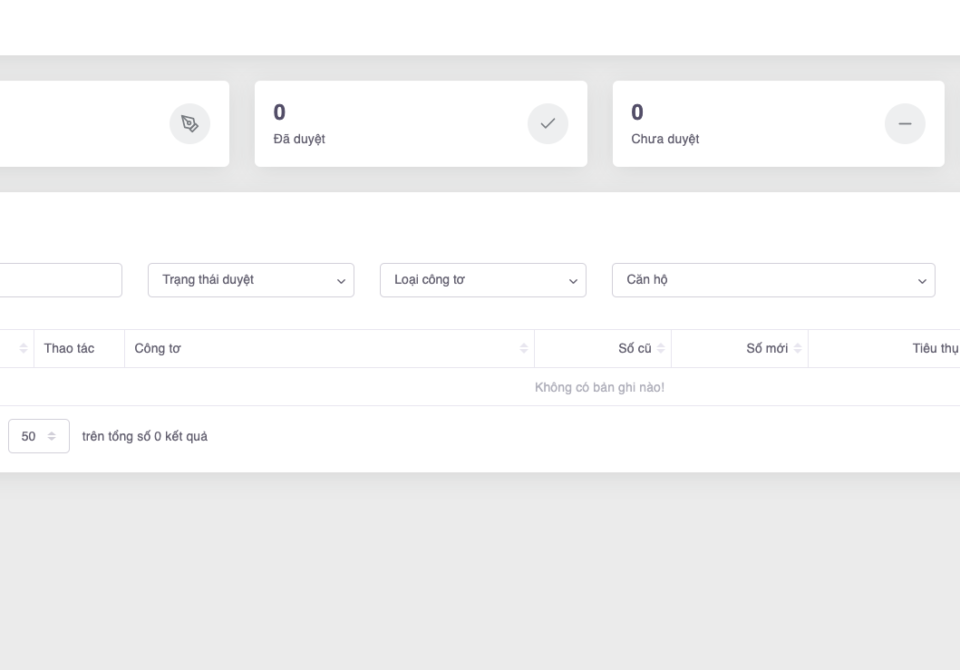This screenshot has height=670, width=960.
Task: Click the sort arrows beside Số cũ
Action: pyautogui.click(x=661, y=349)
